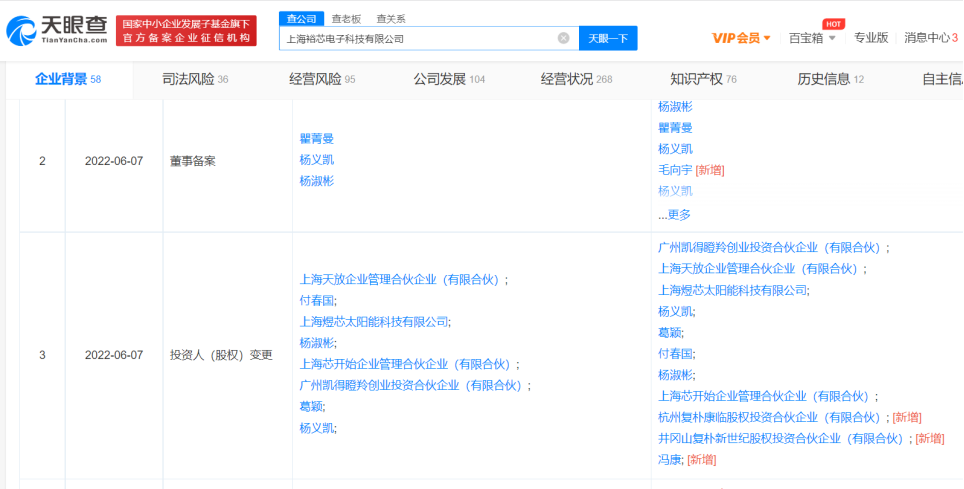Viewport: 964px width, 489px height.
Task: Open 杨淑彬 in 董事备案 left column
Action: click(317, 181)
